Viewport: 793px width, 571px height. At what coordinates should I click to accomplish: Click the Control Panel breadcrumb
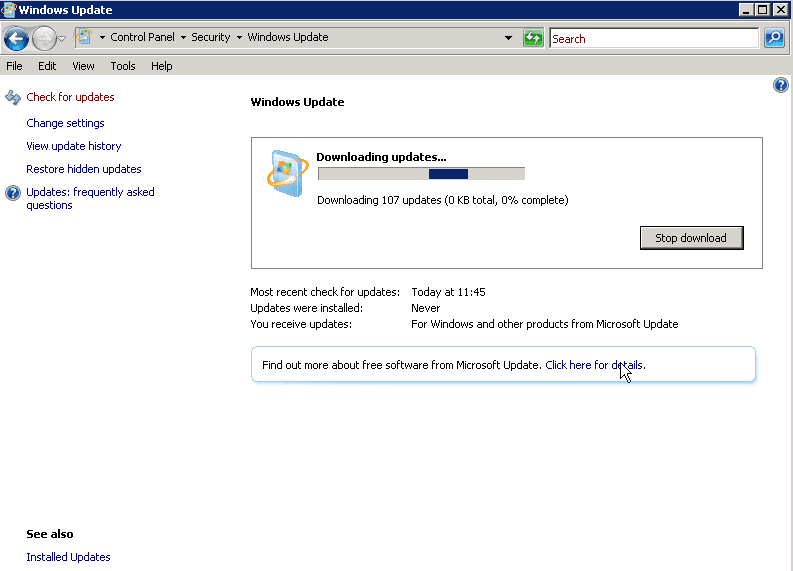pos(142,37)
